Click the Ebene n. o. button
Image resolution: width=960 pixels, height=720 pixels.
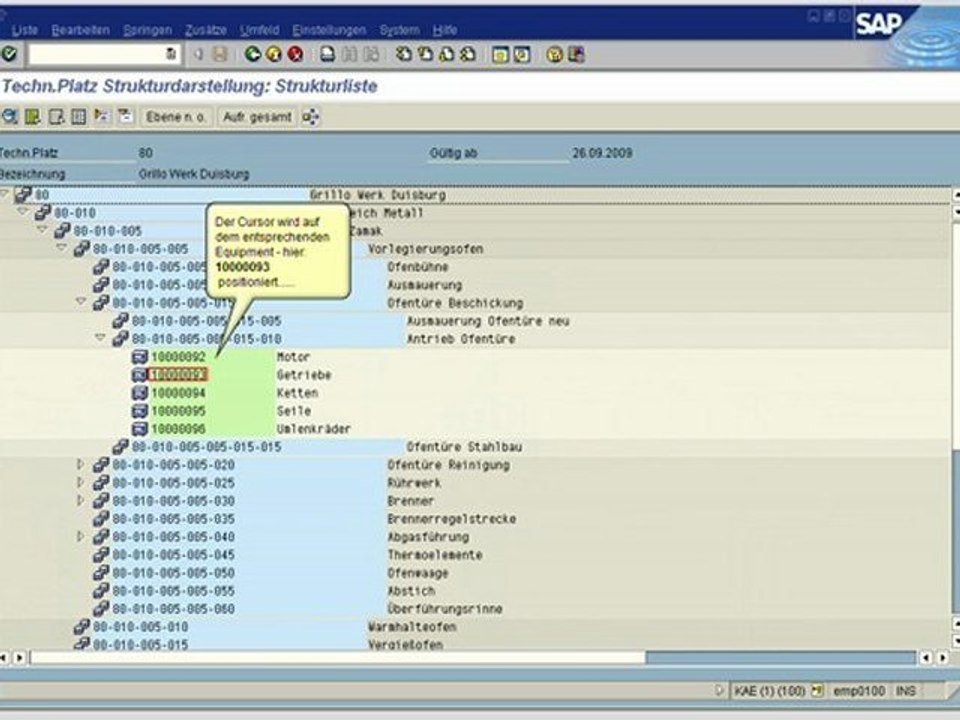pos(176,117)
